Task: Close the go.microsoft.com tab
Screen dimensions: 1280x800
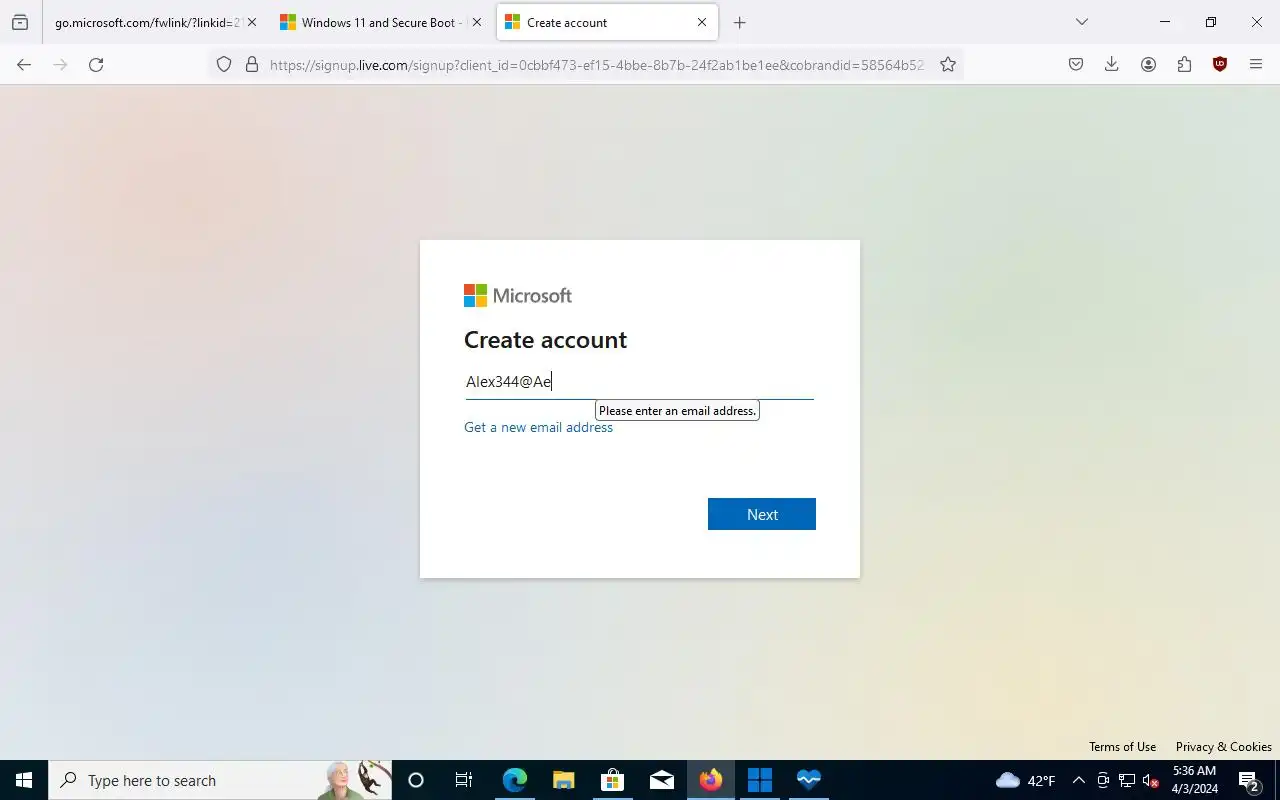Action: pyautogui.click(x=251, y=22)
